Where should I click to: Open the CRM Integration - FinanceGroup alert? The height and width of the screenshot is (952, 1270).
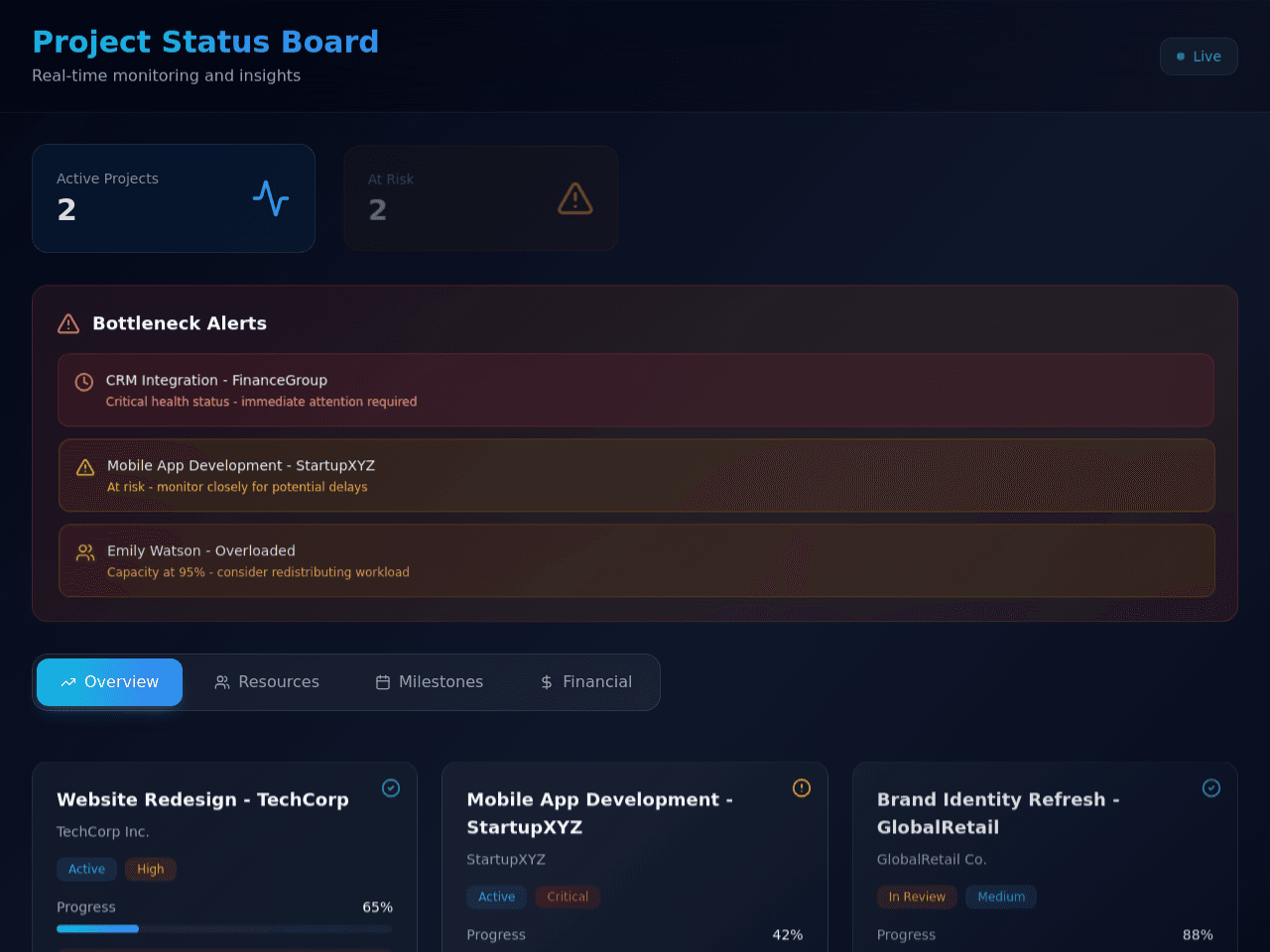[x=636, y=391]
